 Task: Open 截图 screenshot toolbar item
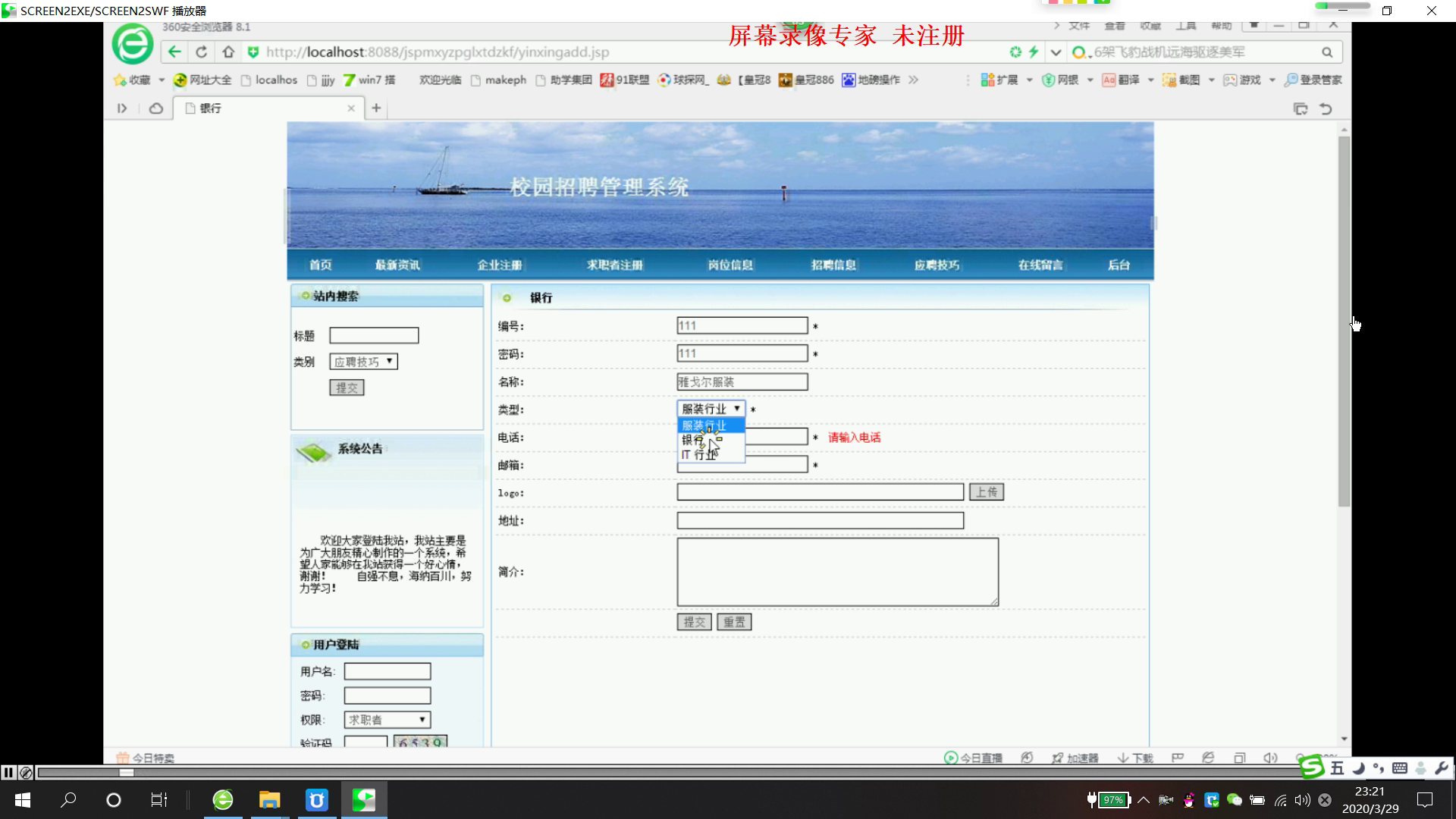pyautogui.click(x=1181, y=80)
